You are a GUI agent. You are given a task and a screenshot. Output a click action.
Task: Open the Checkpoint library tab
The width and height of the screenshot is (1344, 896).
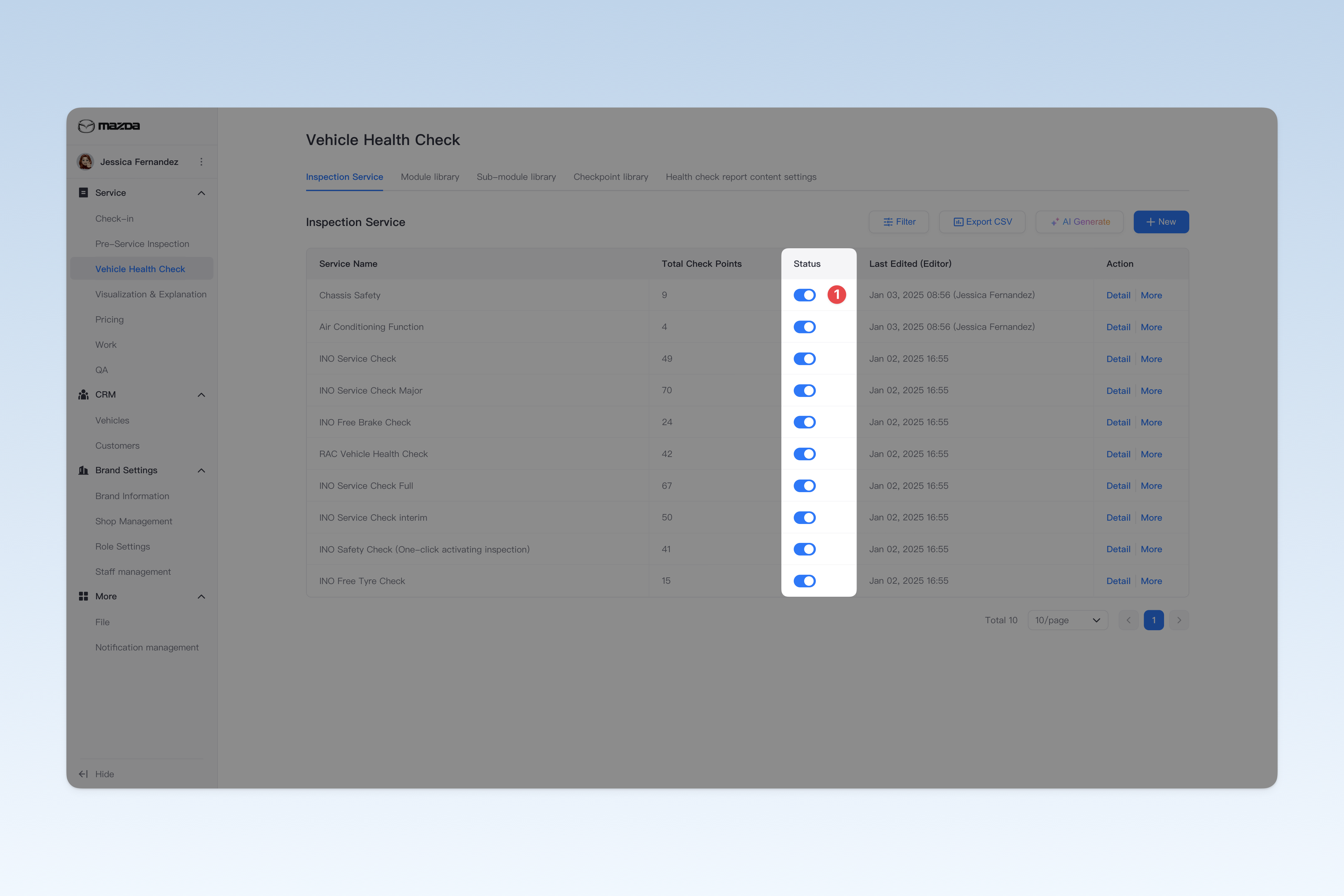(611, 177)
